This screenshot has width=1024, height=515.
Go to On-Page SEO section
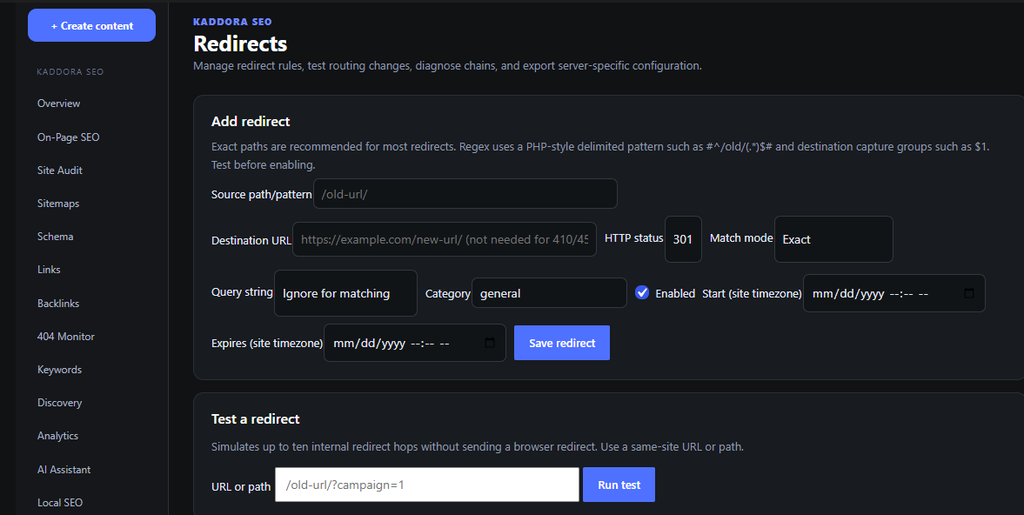(69, 137)
